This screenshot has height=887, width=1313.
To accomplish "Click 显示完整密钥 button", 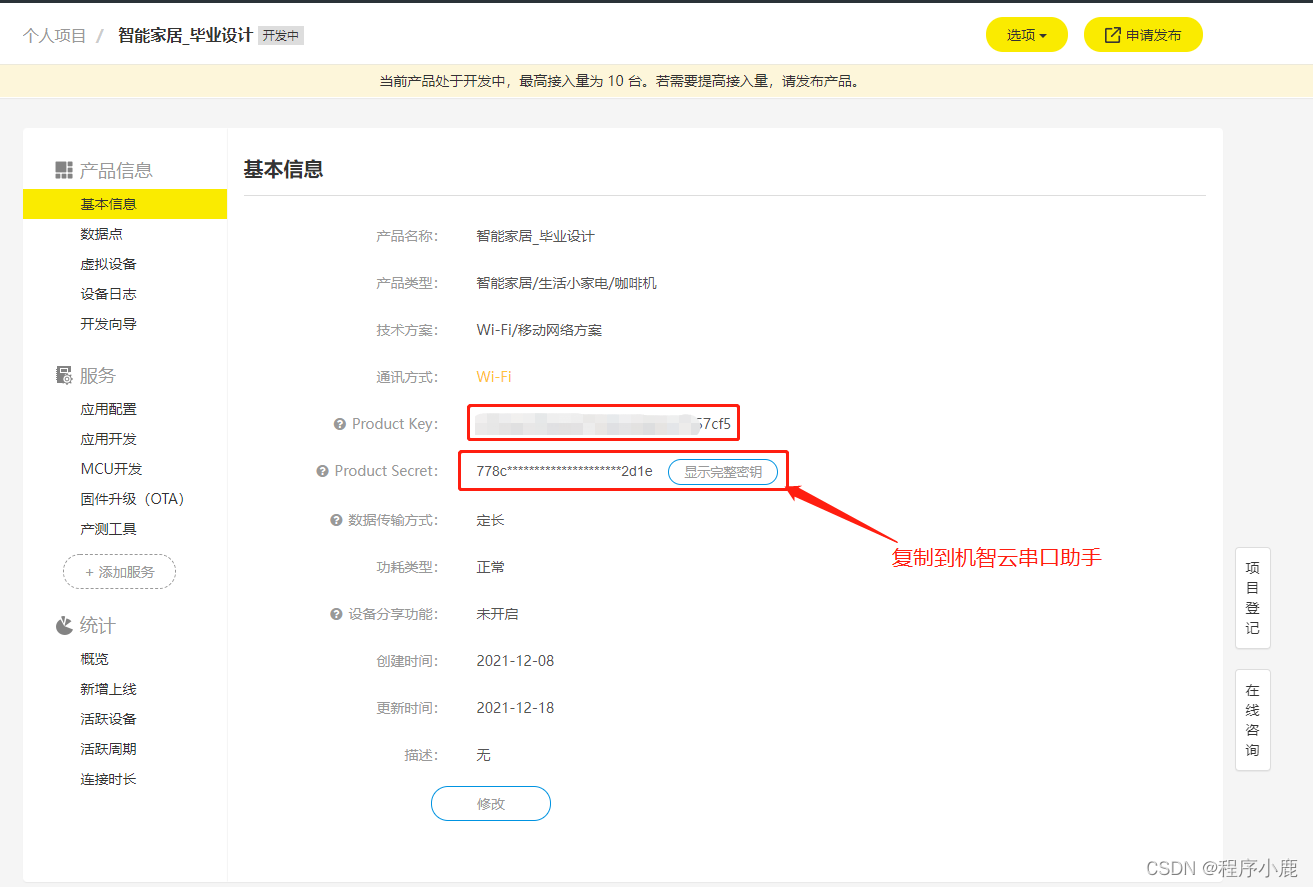I will point(723,472).
